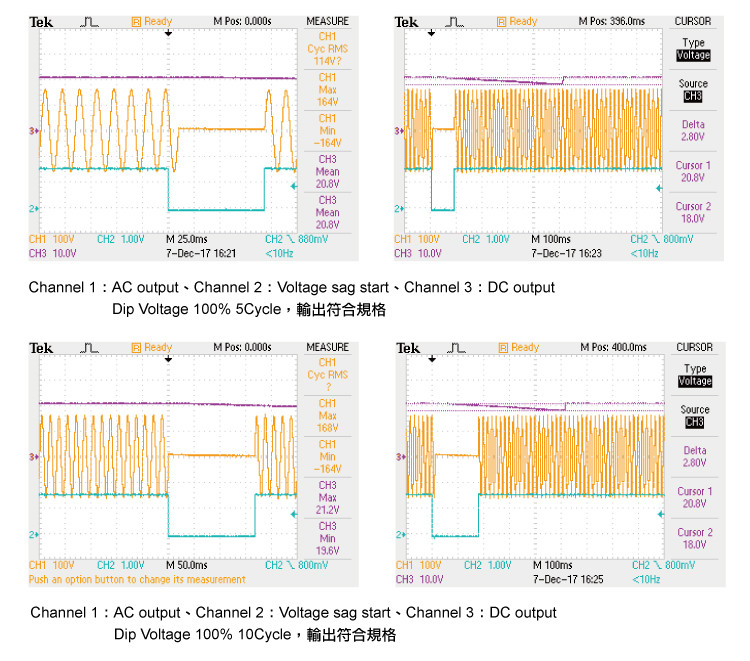The width and height of the screenshot is (750, 661).
Task: Select CH3 Max 21.2V measurement in bottom-left scope
Action: pos(327,497)
